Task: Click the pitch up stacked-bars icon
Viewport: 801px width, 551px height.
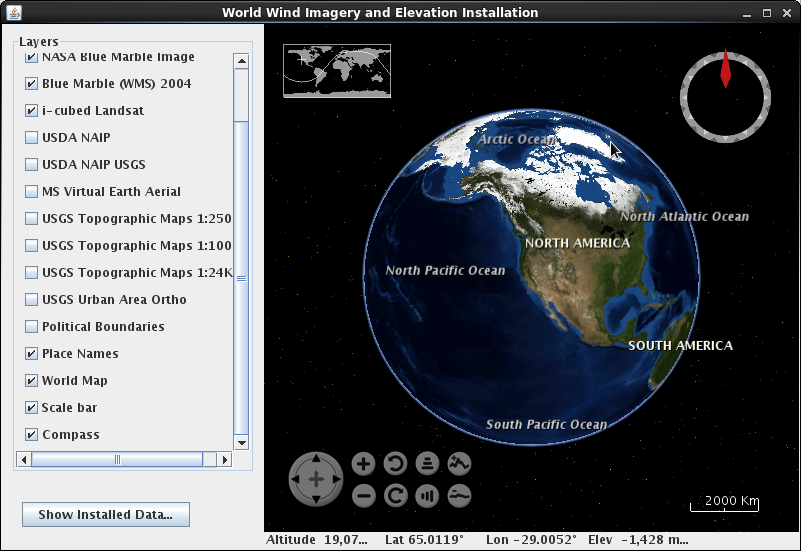Action: pyautogui.click(x=427, y=463)
